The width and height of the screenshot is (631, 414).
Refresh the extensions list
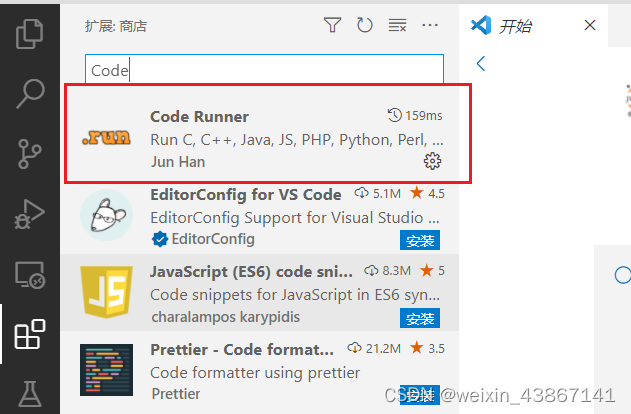[x=365, y=25]
